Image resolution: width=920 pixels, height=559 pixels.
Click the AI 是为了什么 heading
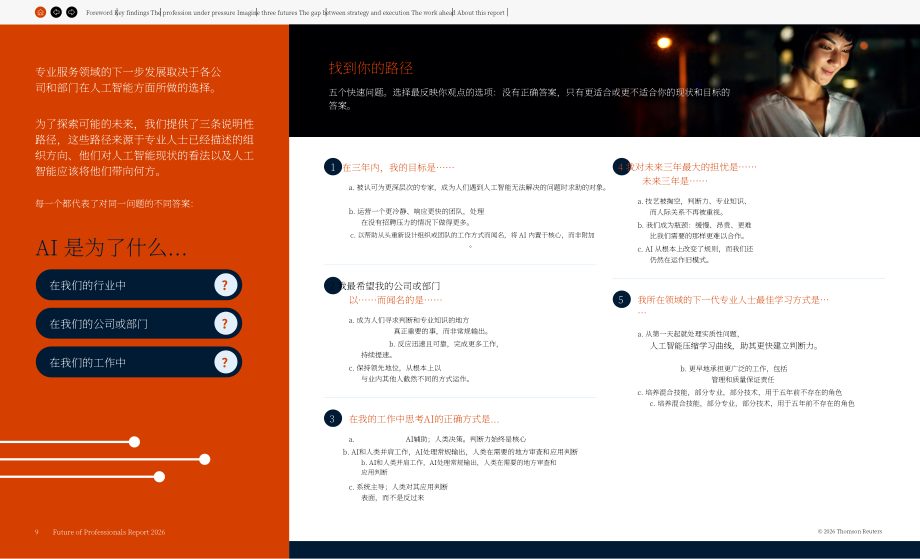pos(111,248)
